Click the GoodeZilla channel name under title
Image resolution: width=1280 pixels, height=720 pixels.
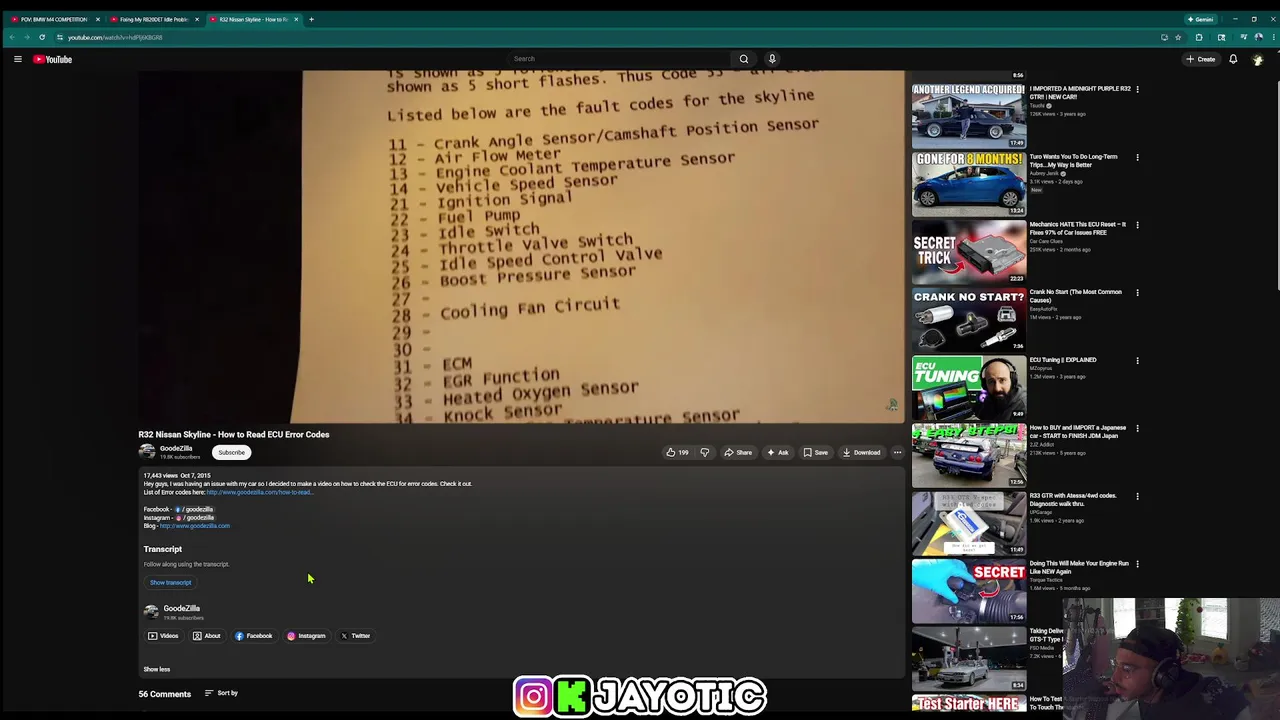coord(176,448)
